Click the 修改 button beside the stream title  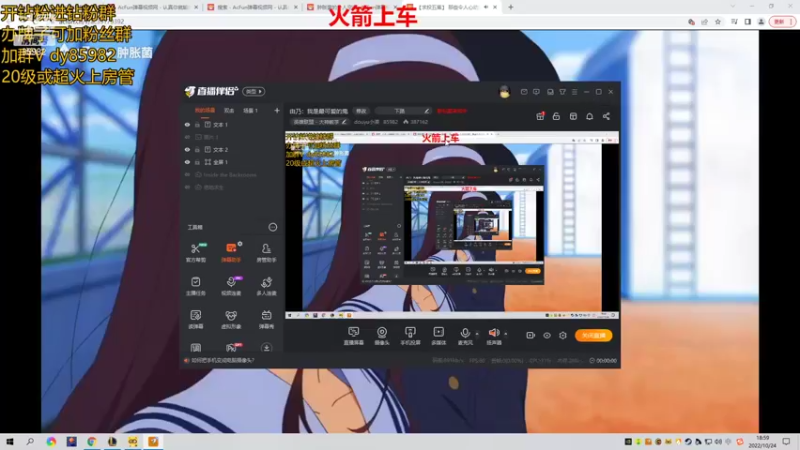point(361,111)
